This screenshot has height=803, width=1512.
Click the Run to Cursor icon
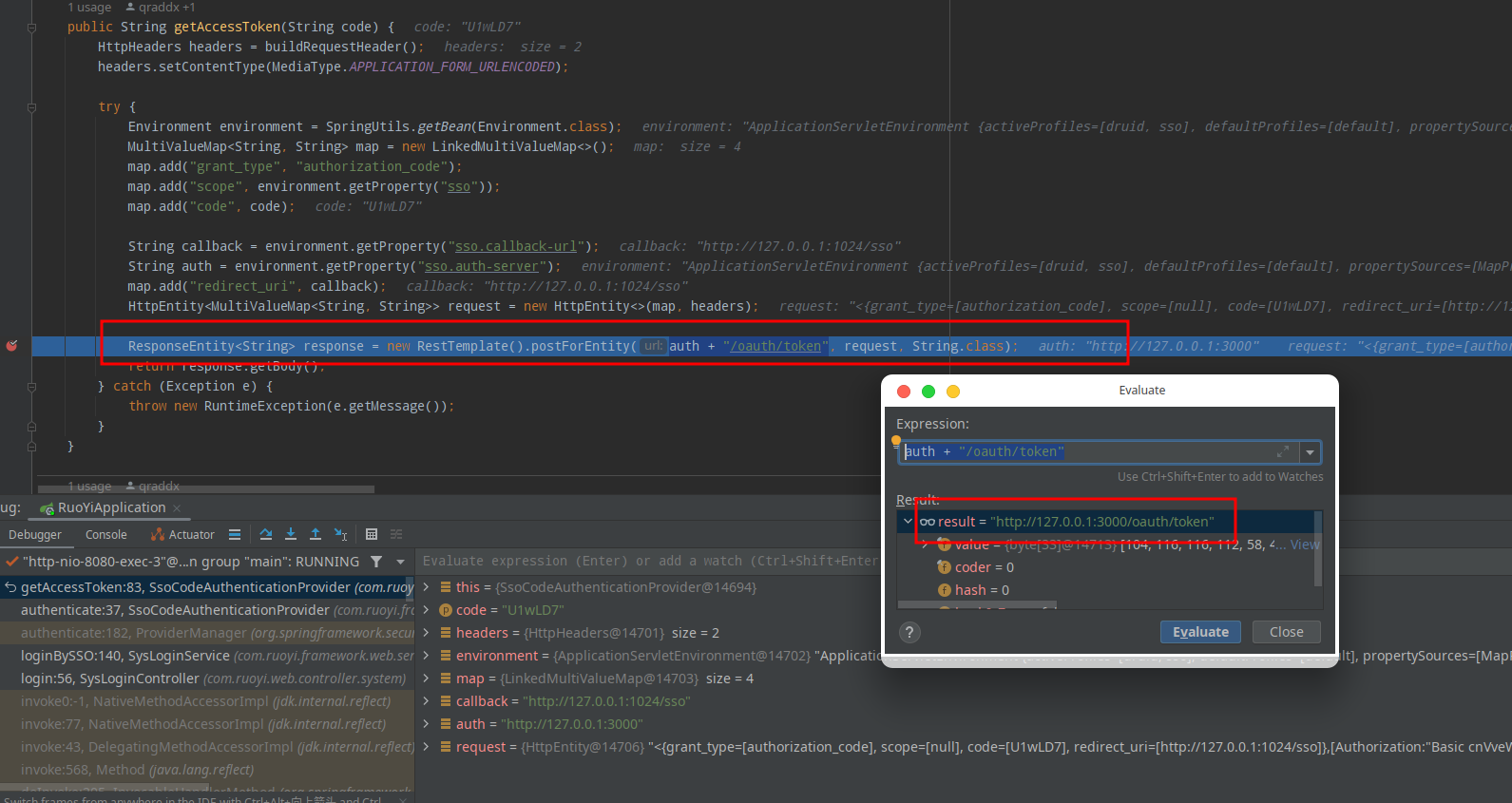point(341,534)
